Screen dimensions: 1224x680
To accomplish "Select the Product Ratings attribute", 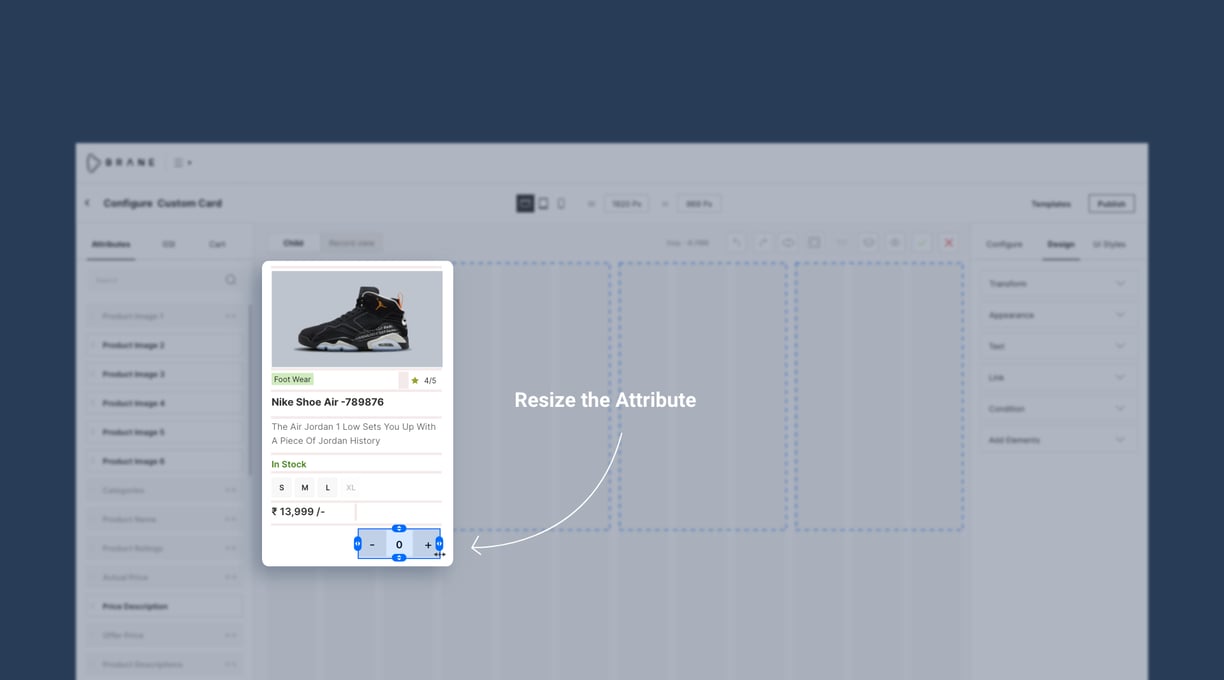I will tap(164, 548).
